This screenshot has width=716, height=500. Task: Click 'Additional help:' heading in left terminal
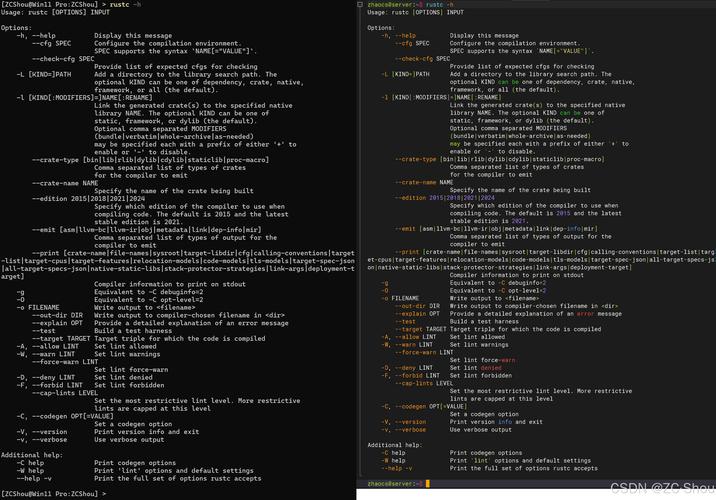(x=32, y=455)
